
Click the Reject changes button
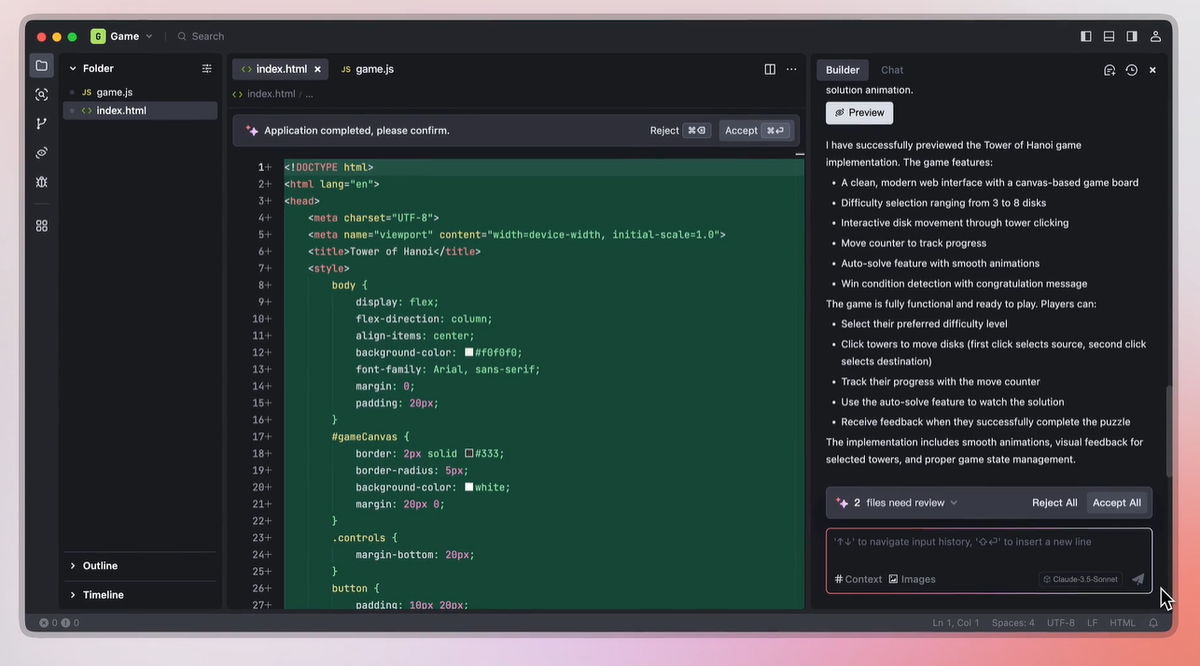tap(680, 130)
